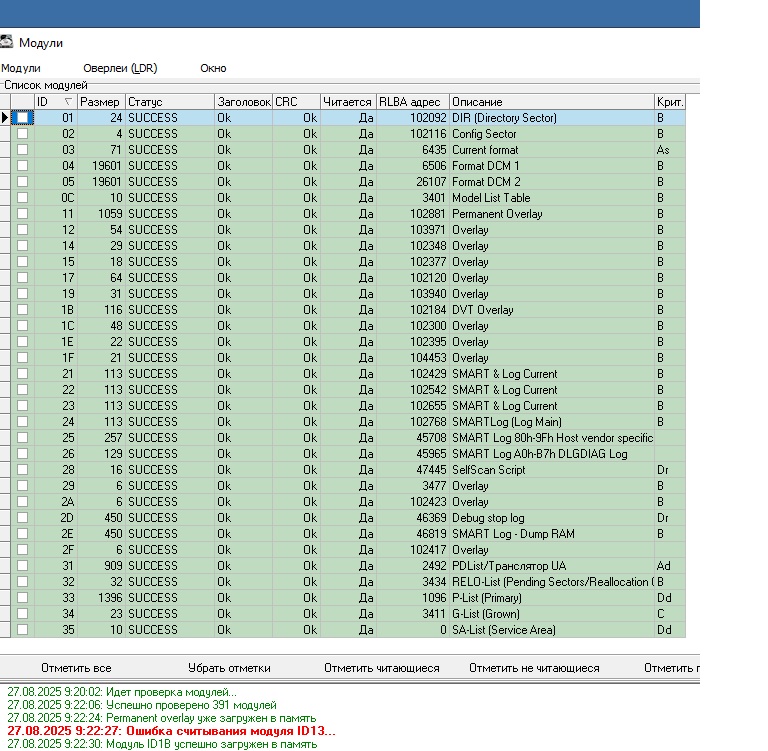768x751 pixels.
Task: Click size value 19601 in row 04
Action: click(101, 166)
